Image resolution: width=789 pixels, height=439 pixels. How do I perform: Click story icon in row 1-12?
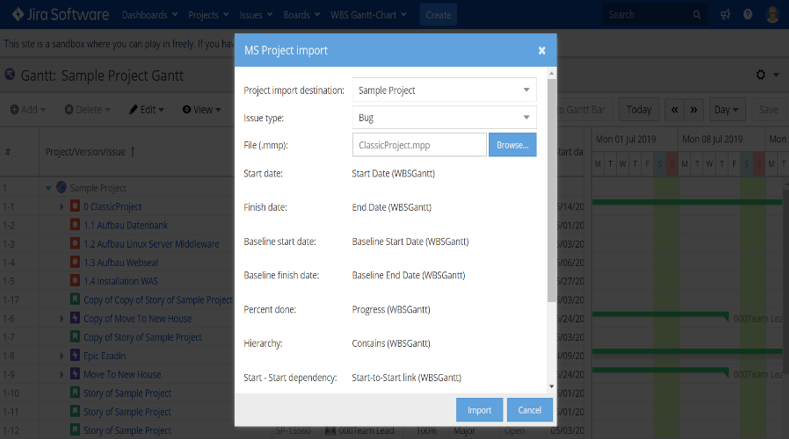click(74, 429)
